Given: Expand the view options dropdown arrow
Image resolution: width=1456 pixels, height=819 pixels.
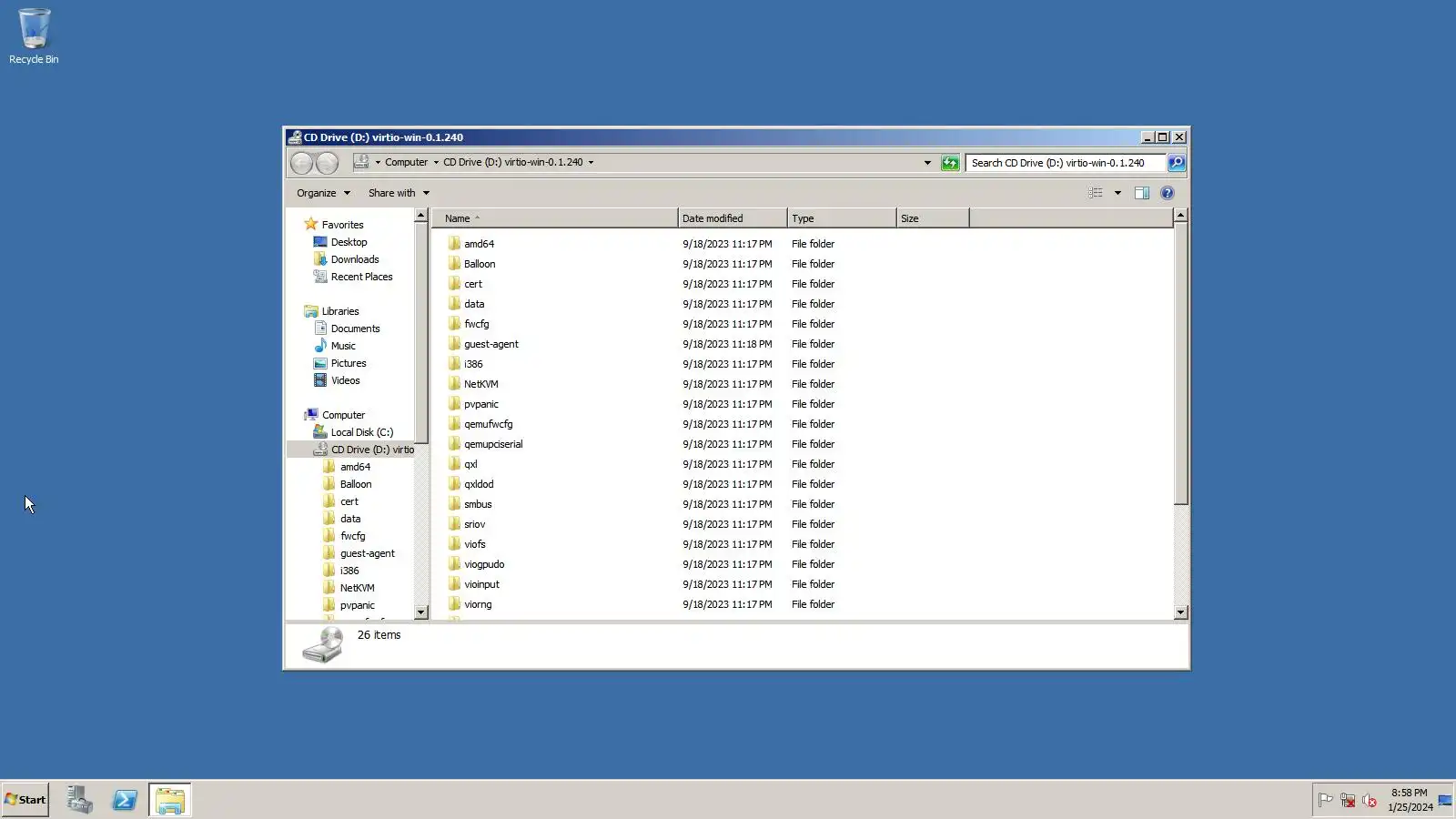Looking at the screenshot, I should pyautogui.click(x=1117, y=193).
